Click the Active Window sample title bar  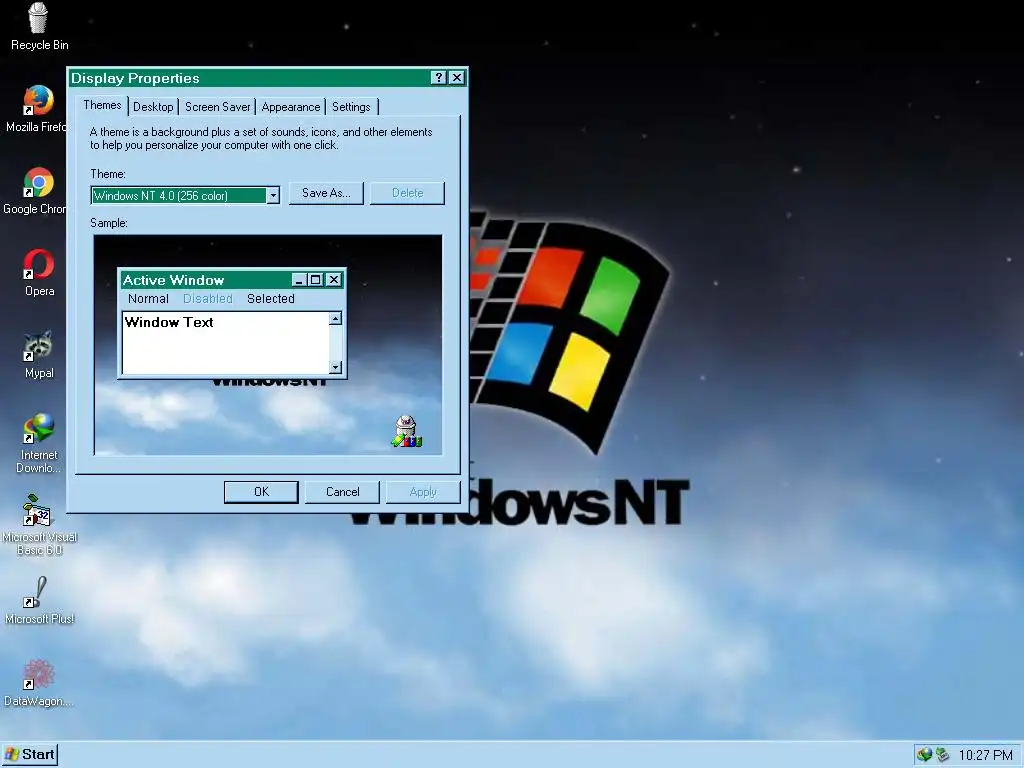pyautogui.click(x=232, y=280)
